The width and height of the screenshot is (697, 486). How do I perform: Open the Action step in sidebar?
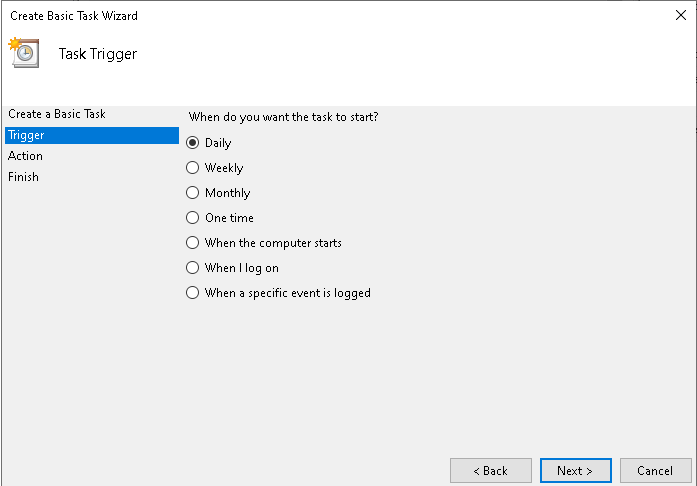click(x=25, y=156)
